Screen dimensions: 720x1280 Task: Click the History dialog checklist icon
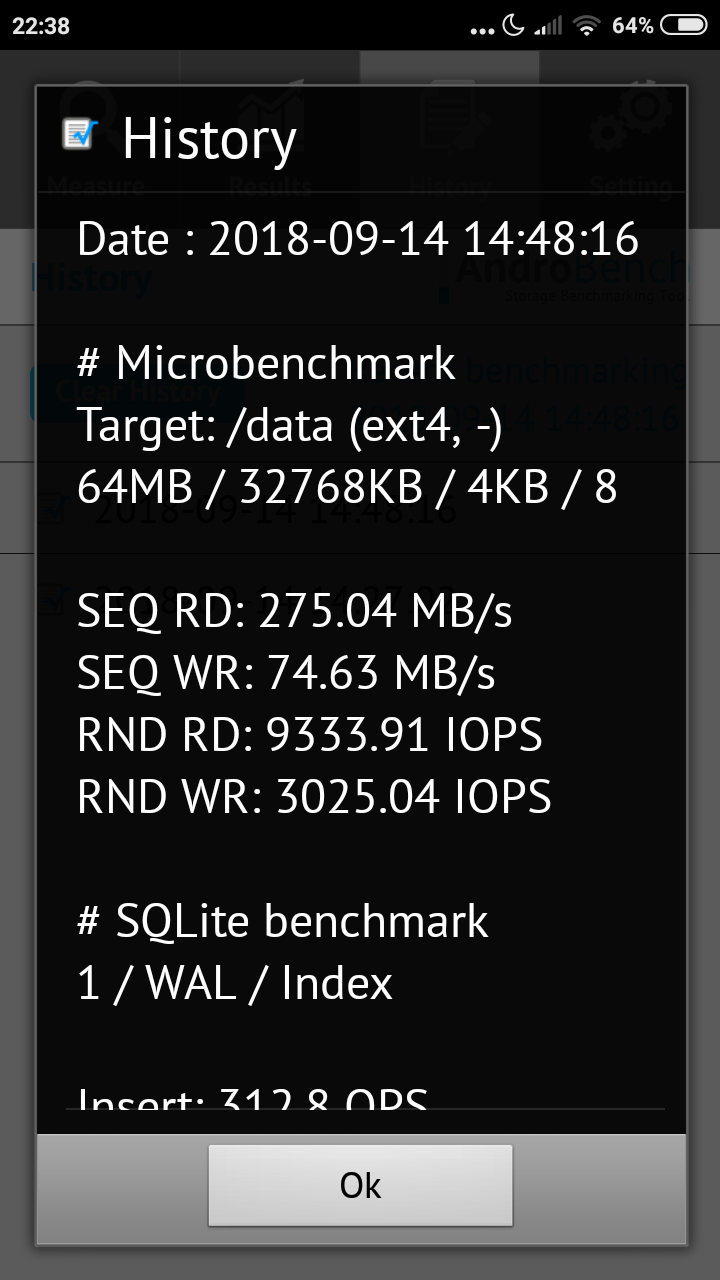pyautogui.click(x=79, y=133)
